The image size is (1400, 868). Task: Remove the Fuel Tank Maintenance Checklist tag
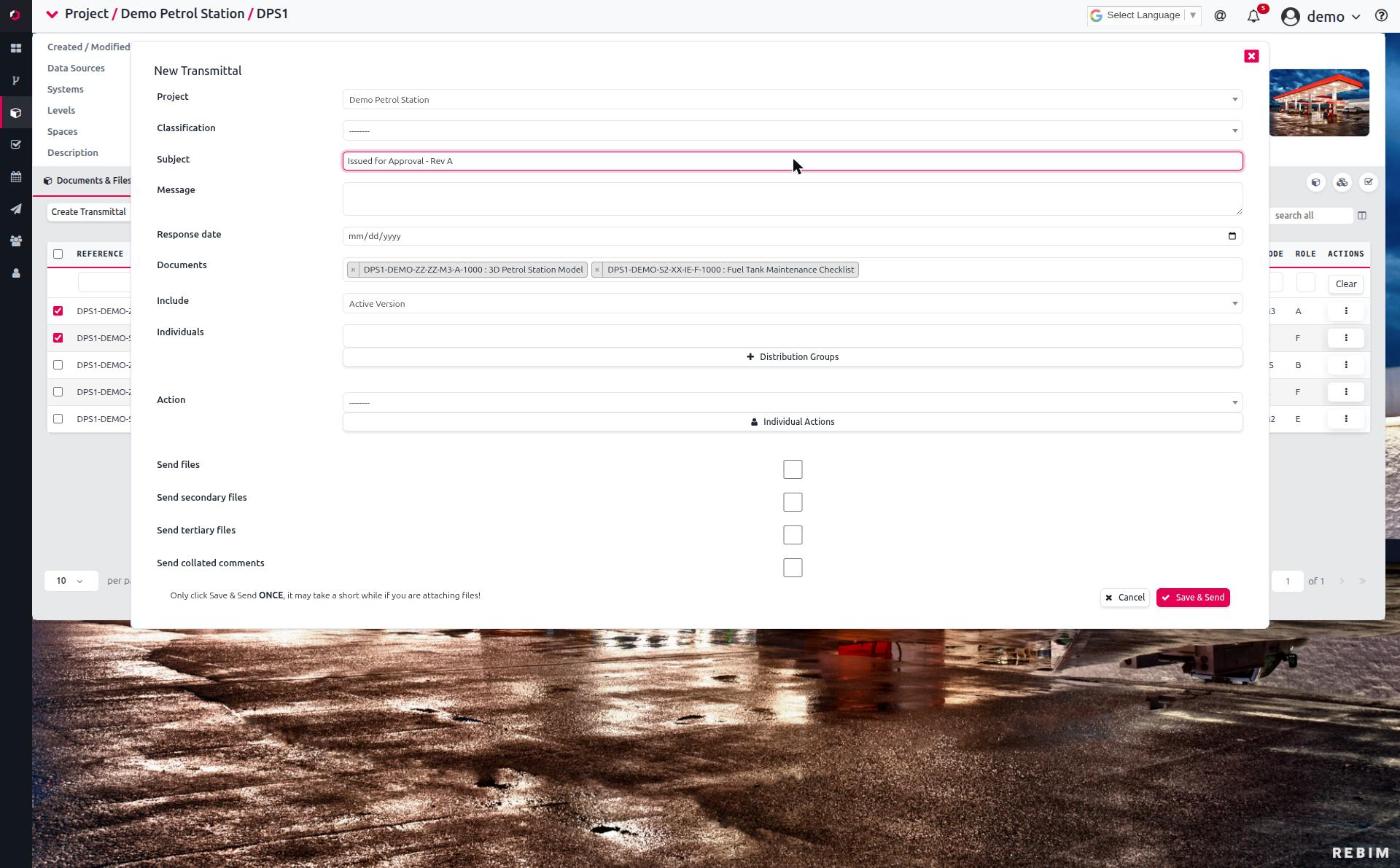tap(597, 270)
